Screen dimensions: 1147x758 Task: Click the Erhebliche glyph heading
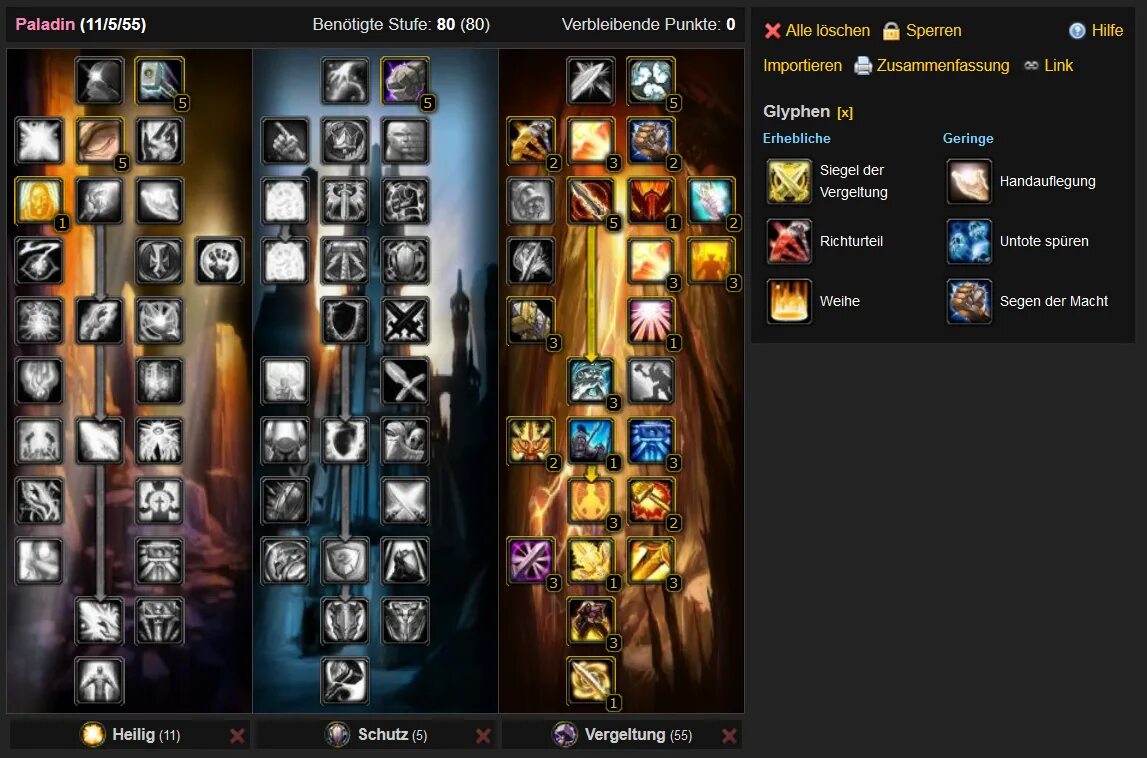coord(797,138)
